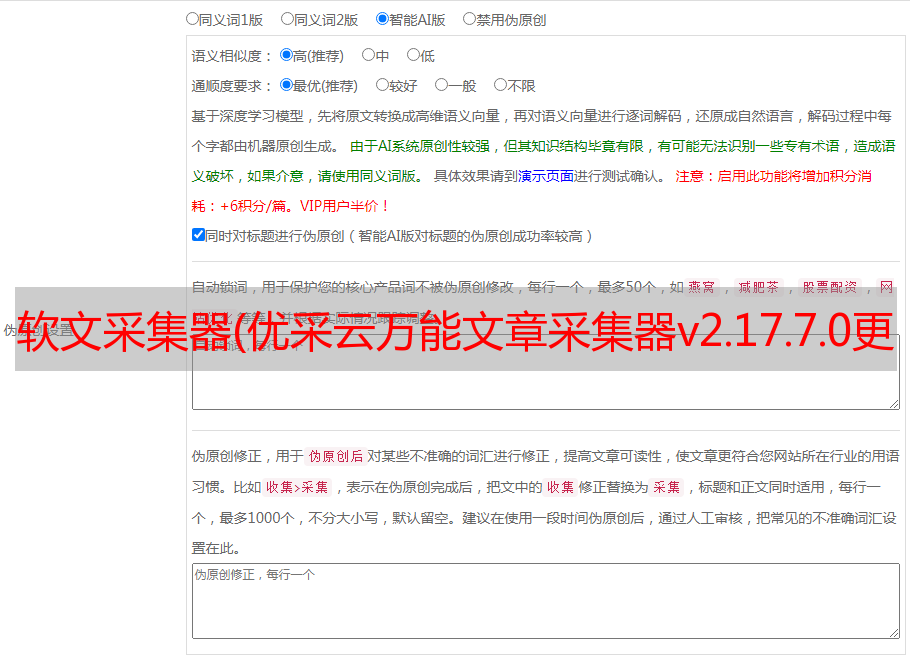Grab the 伪原创修正 textarea resize handle
This screenshot has height=658, width=911.
(x=894, y=633)
